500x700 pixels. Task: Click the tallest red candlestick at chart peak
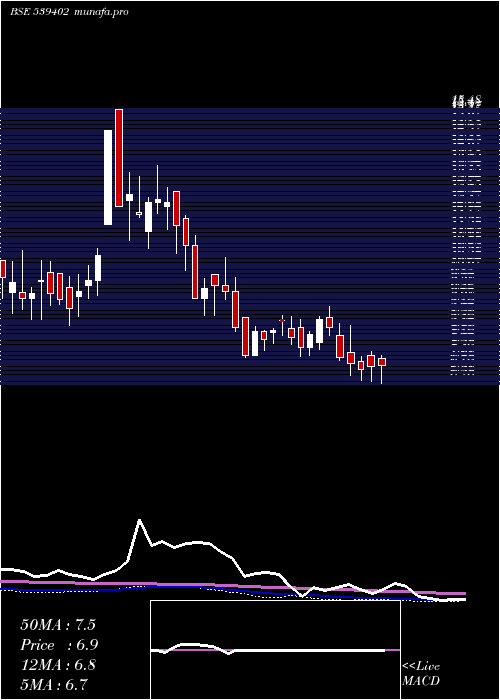[x=119, y=158]
